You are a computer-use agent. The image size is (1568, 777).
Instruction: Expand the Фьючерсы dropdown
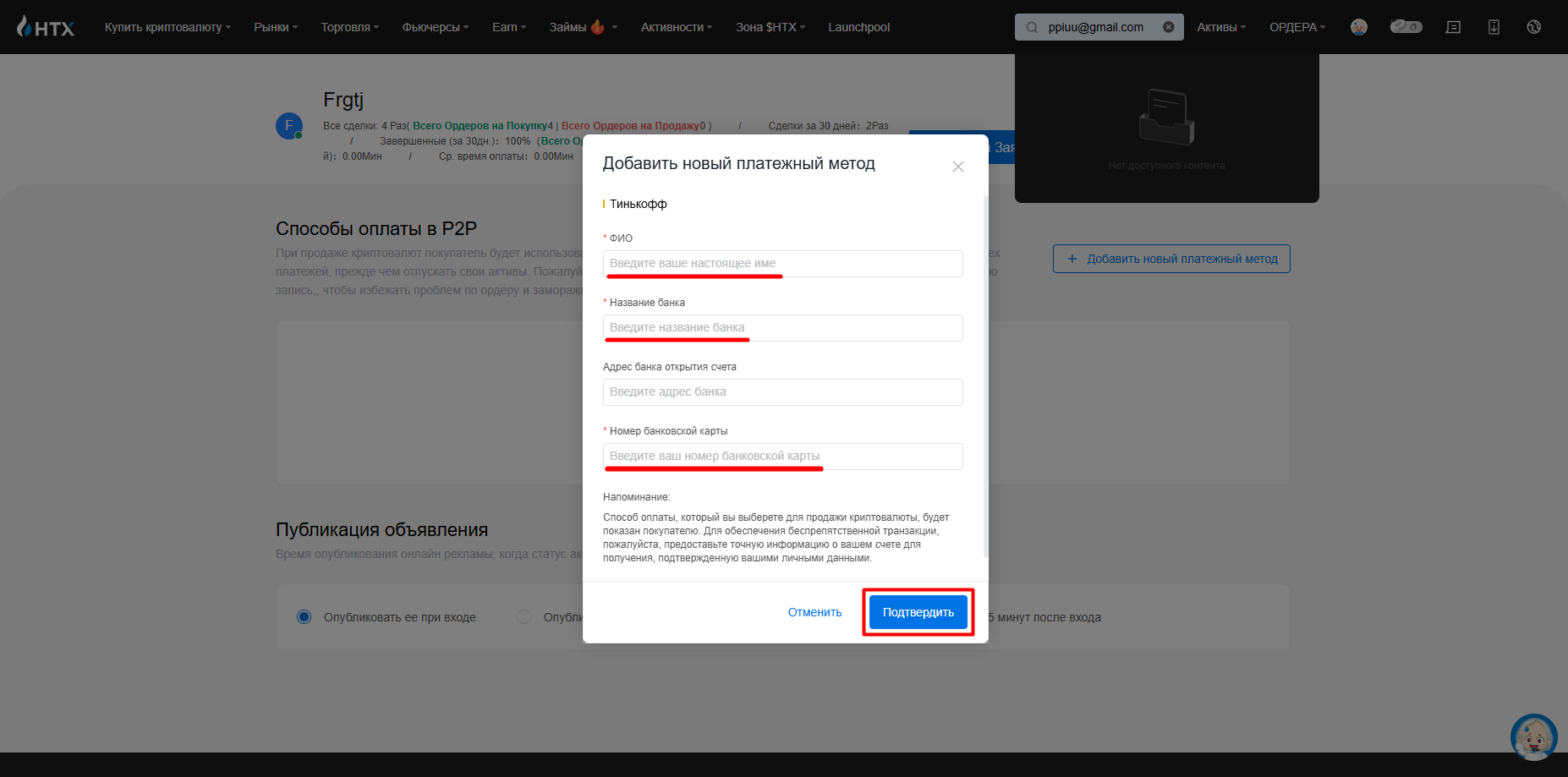tap(436, 27)
